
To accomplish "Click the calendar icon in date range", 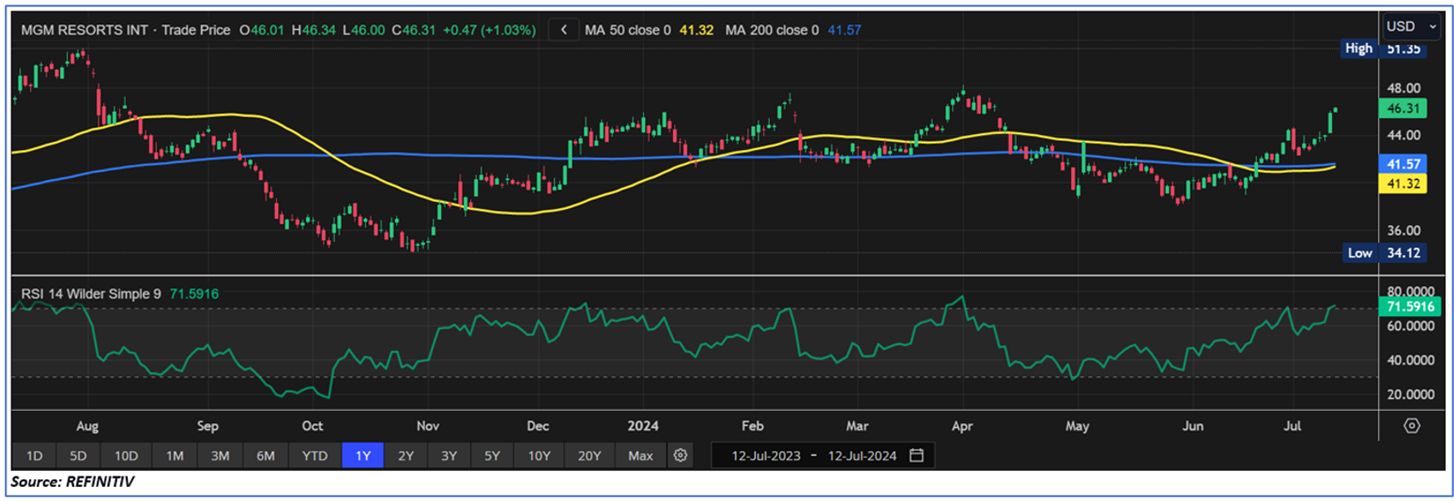I will pos(916,456).
